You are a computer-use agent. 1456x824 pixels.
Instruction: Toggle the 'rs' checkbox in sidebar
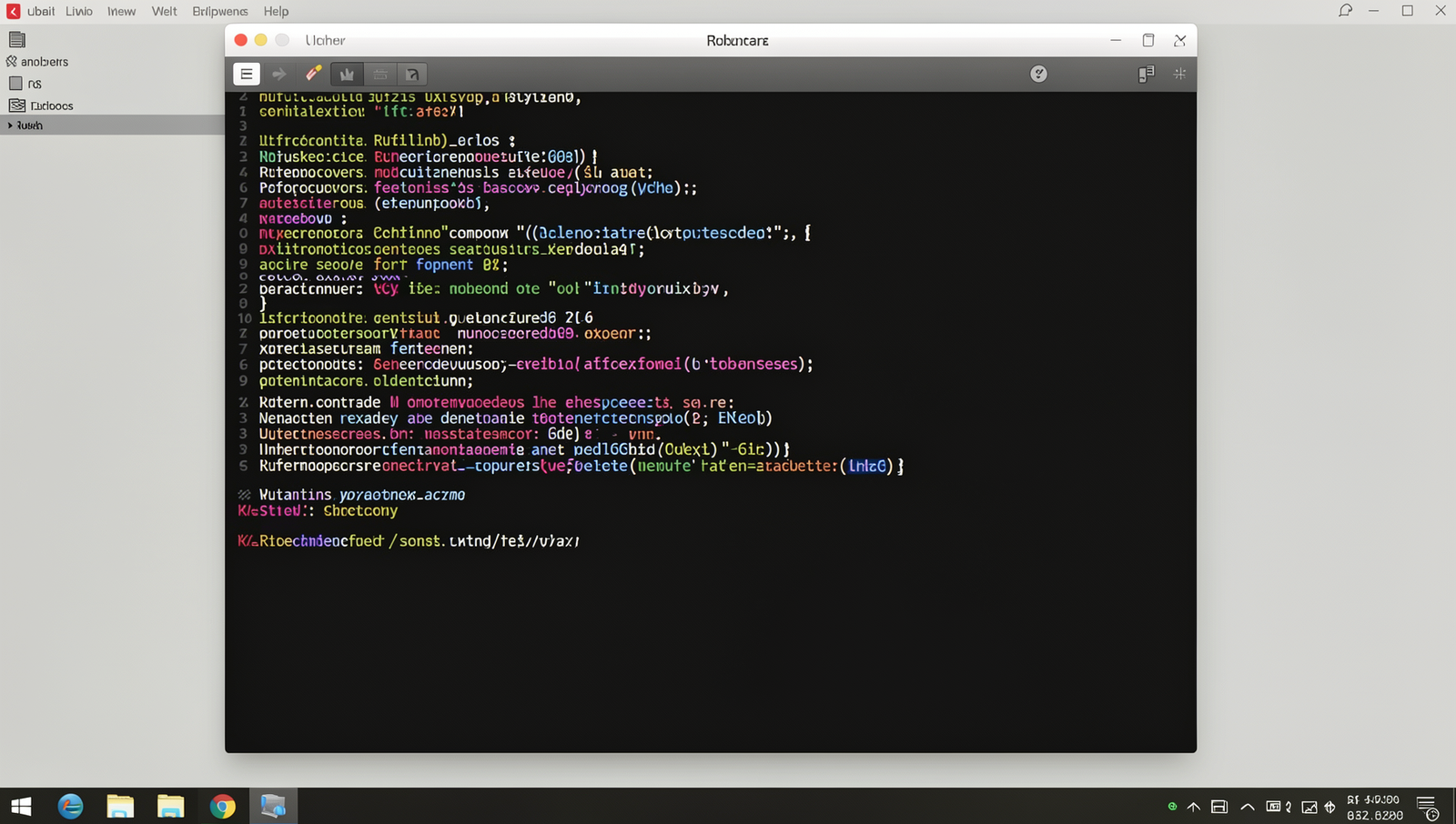click(15, 84)
